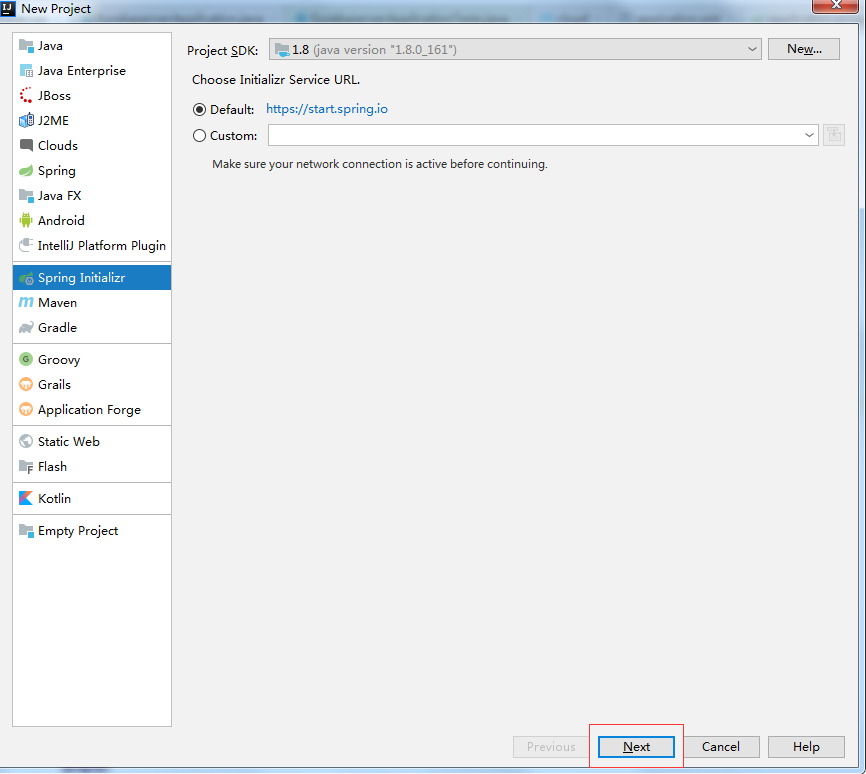
Task: Expand the Custom URL dropdown arrow
Action: pos(809,135)
